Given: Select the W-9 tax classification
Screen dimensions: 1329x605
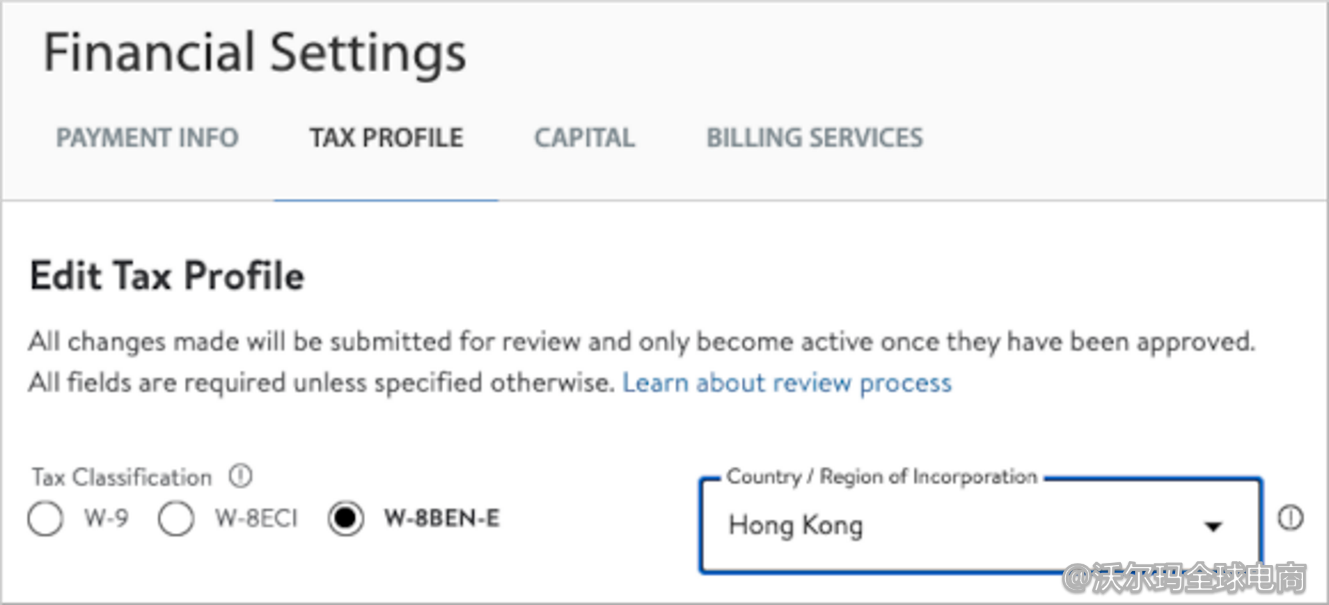Looking at the screenshot, I should [x=44, y=519].
